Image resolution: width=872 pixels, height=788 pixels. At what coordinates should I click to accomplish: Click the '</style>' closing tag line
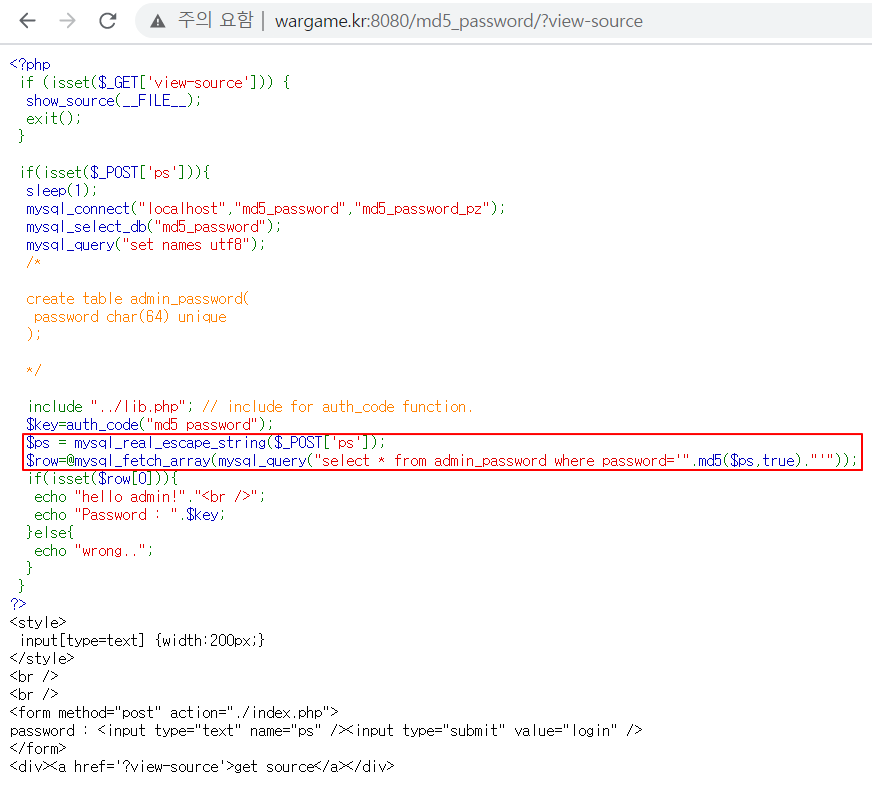[x=42, y=658]
